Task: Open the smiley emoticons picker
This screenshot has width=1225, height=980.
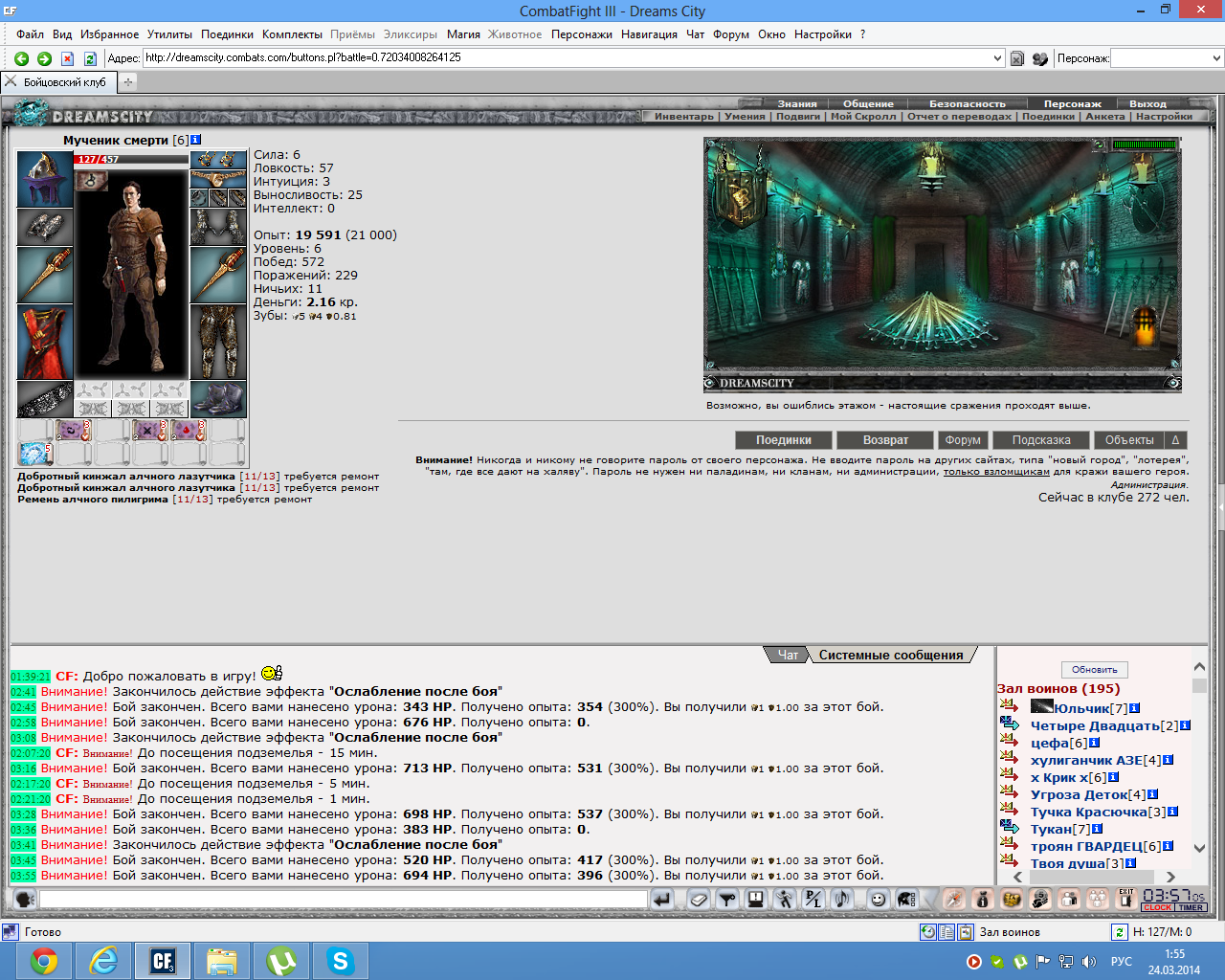Action: point(878,899)
